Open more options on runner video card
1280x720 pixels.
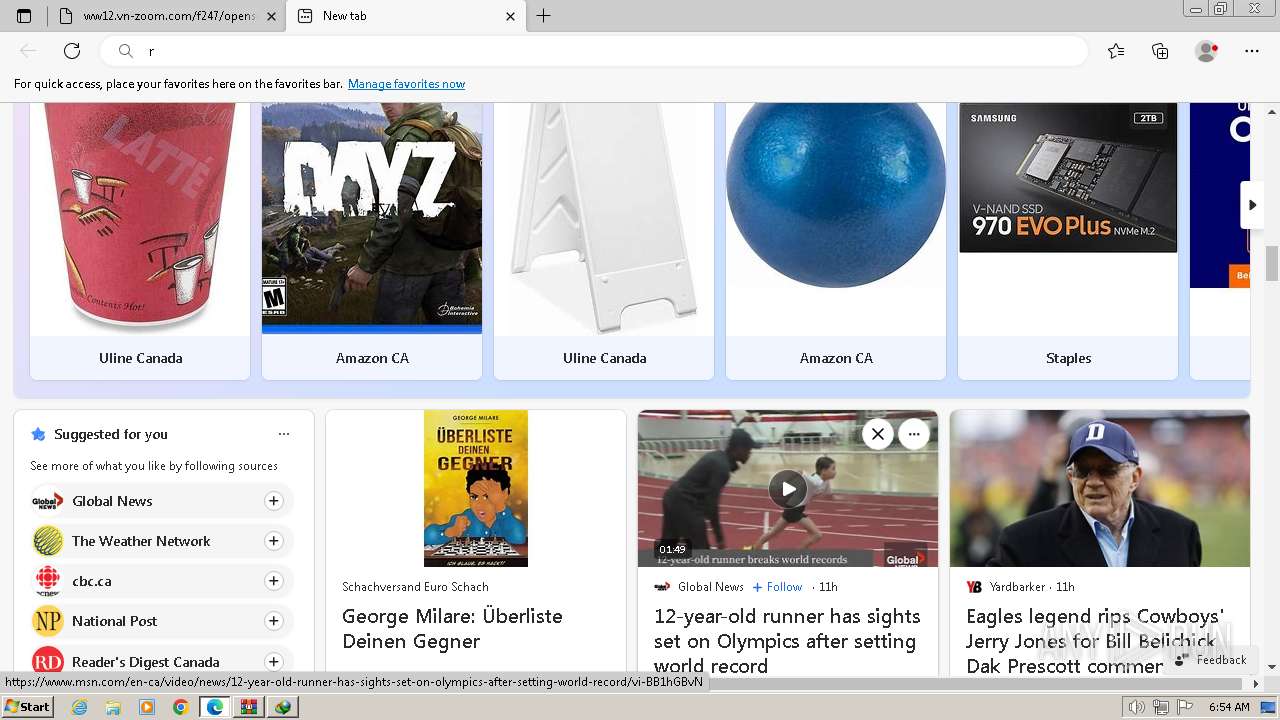pos(914,434)
